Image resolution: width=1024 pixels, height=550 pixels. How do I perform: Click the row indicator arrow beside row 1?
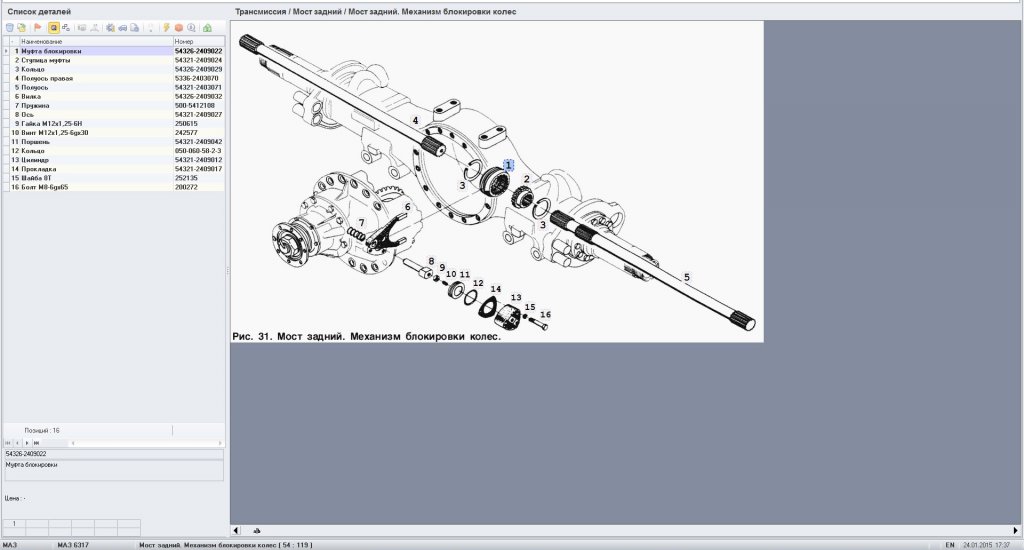pyautogui.click(x=7, y=51)
